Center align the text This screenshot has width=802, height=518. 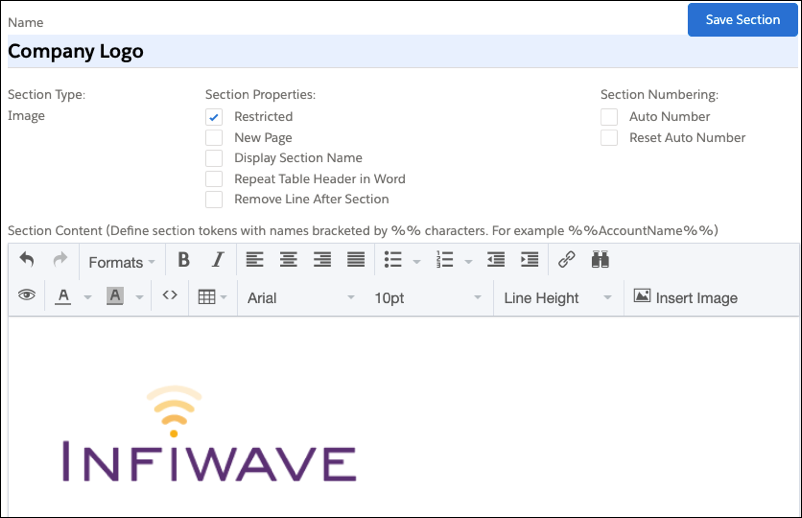coord(288,260)
